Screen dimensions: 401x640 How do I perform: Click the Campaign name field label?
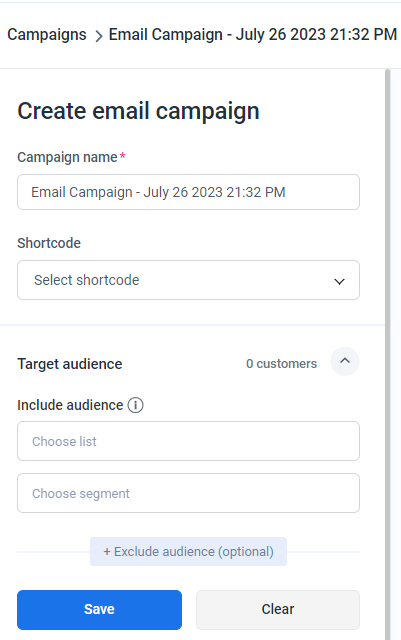pos(67,157)
